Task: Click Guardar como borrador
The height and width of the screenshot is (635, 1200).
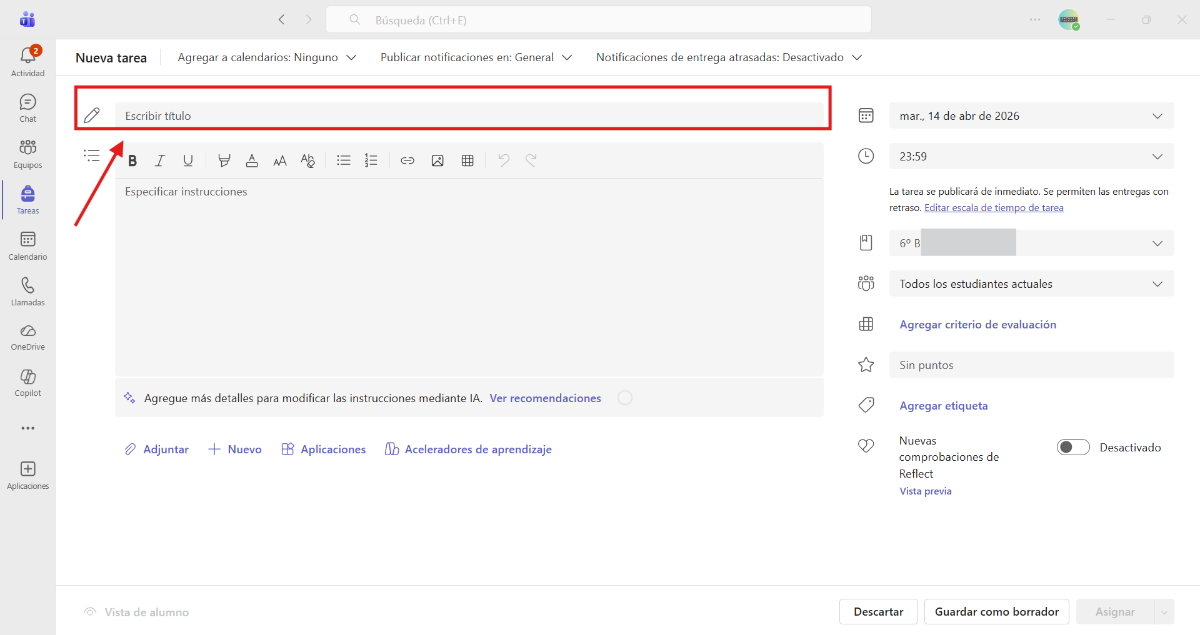Action: [997, 612]
